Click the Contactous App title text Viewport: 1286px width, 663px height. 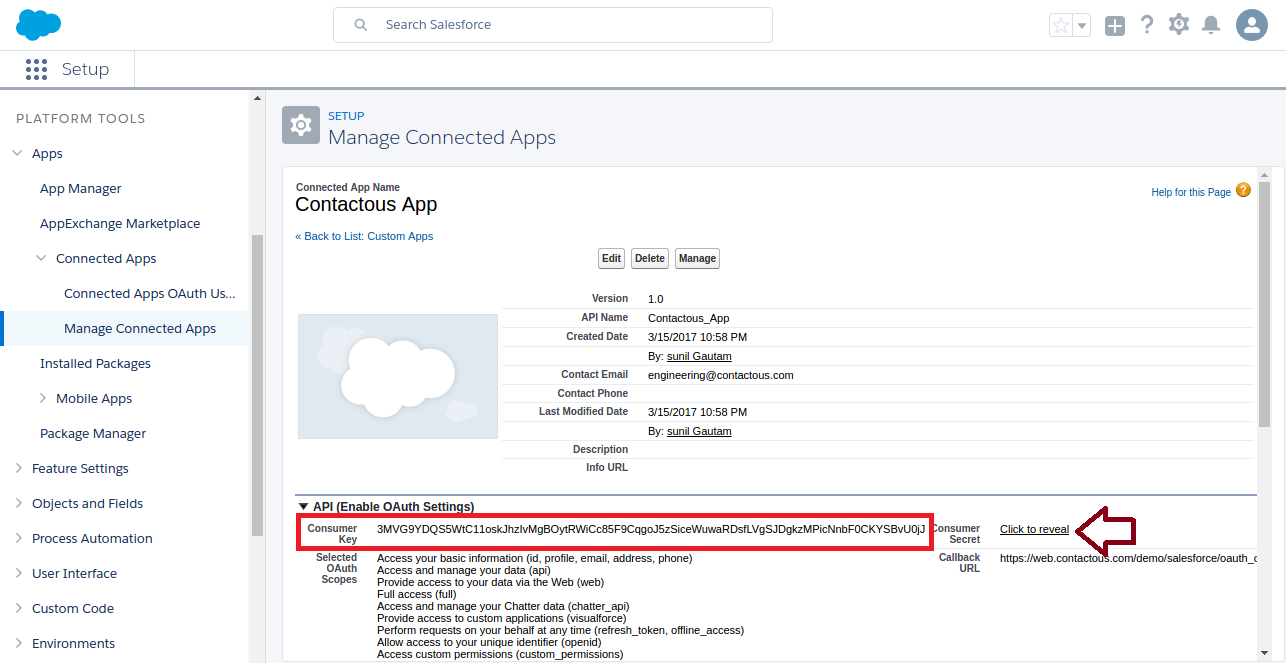[x=366, y=204]
